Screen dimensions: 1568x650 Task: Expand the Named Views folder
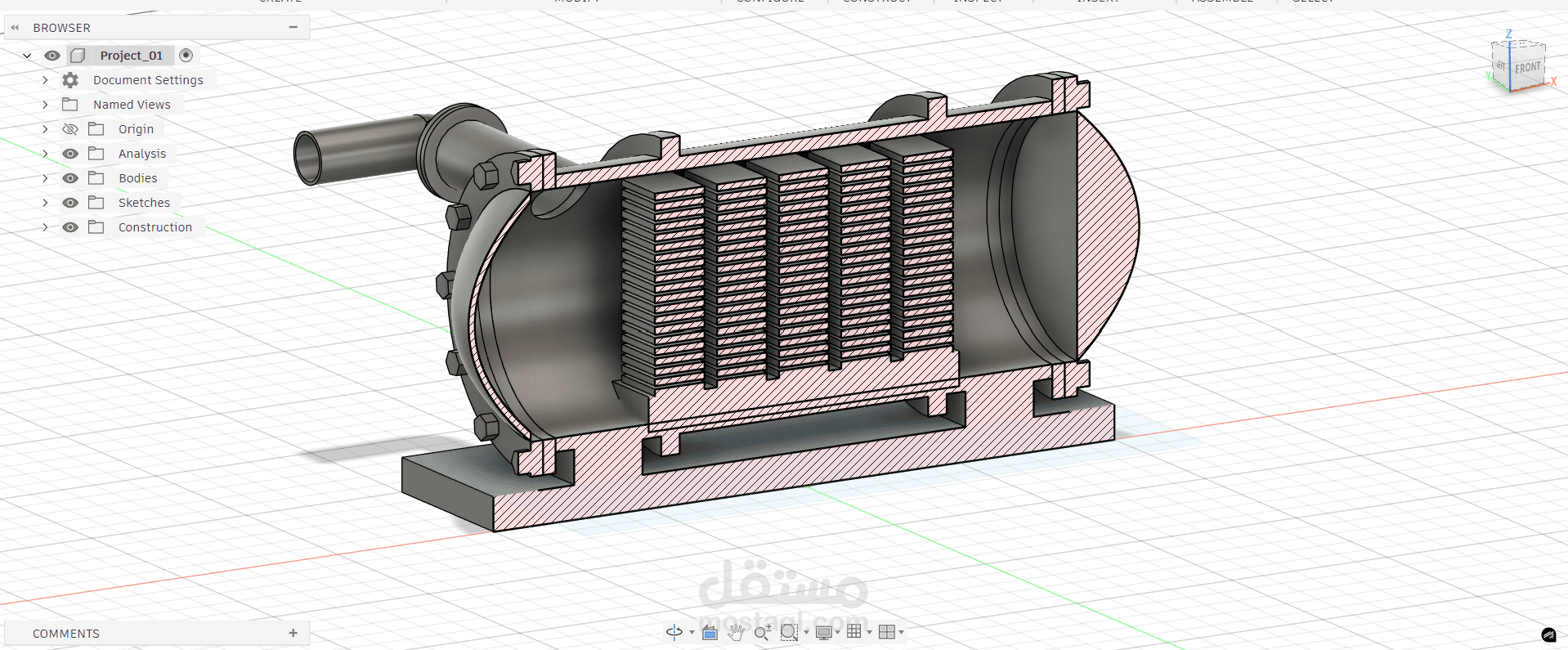click(45, 105)
